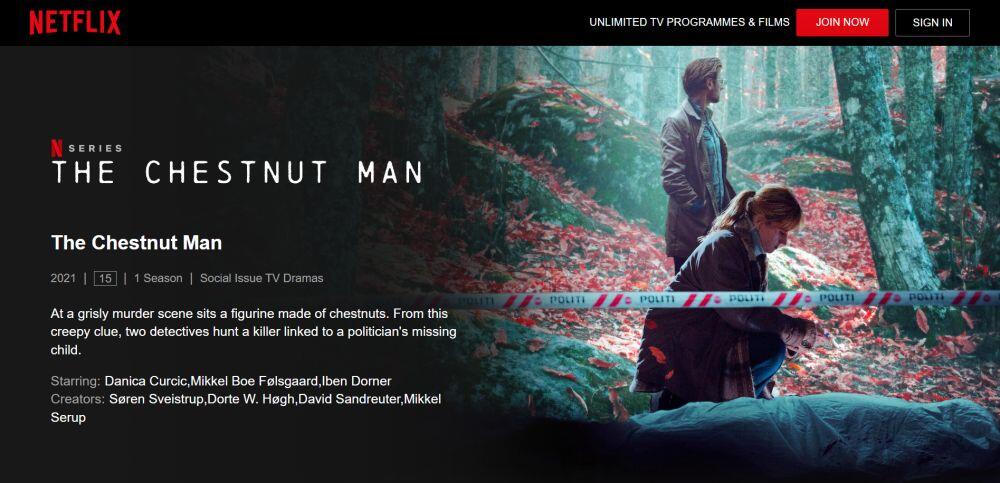The image size is (1000, 483).
Task: Click the 15 age rating badge
Action: (105, 278)
